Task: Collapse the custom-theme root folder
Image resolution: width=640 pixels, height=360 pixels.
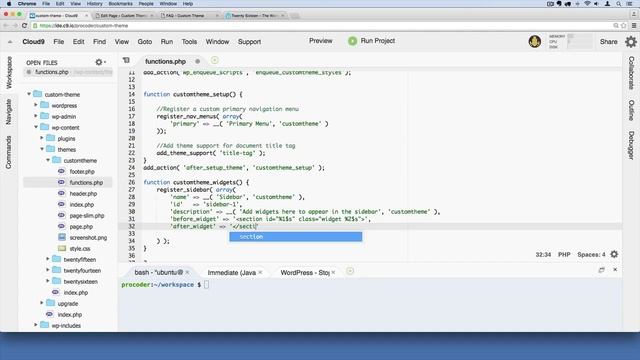Action: point(29,94)
